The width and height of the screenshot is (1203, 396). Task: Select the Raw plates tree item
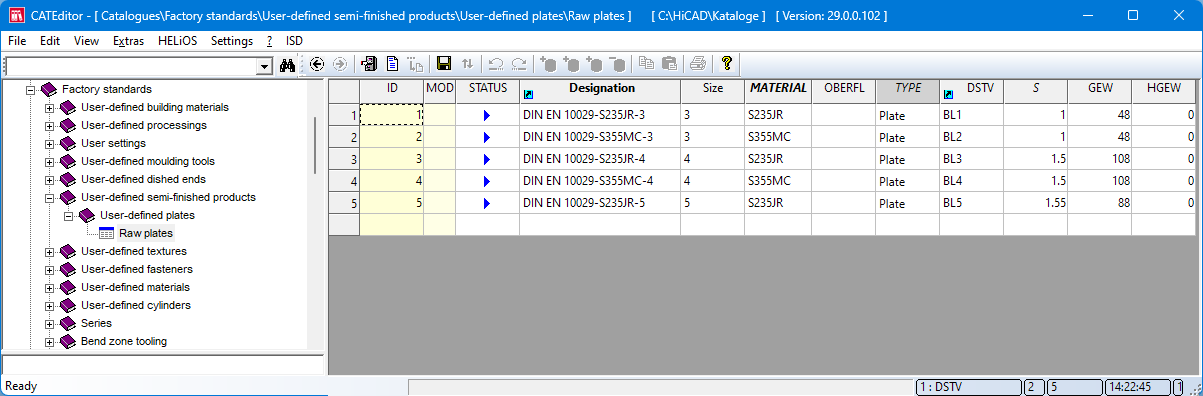pyautogui.click(x=145, y=233)
